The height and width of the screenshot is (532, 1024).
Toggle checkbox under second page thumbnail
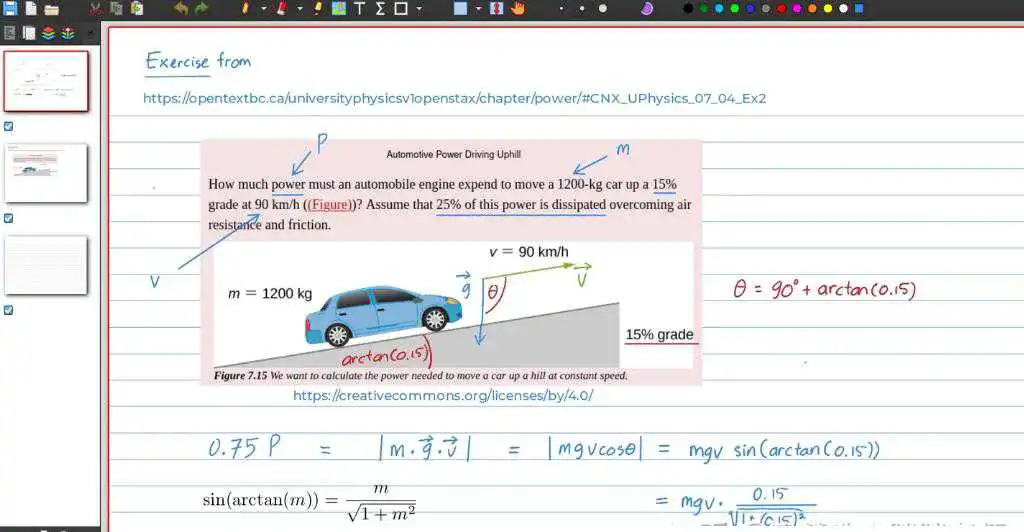click(9, 218)
